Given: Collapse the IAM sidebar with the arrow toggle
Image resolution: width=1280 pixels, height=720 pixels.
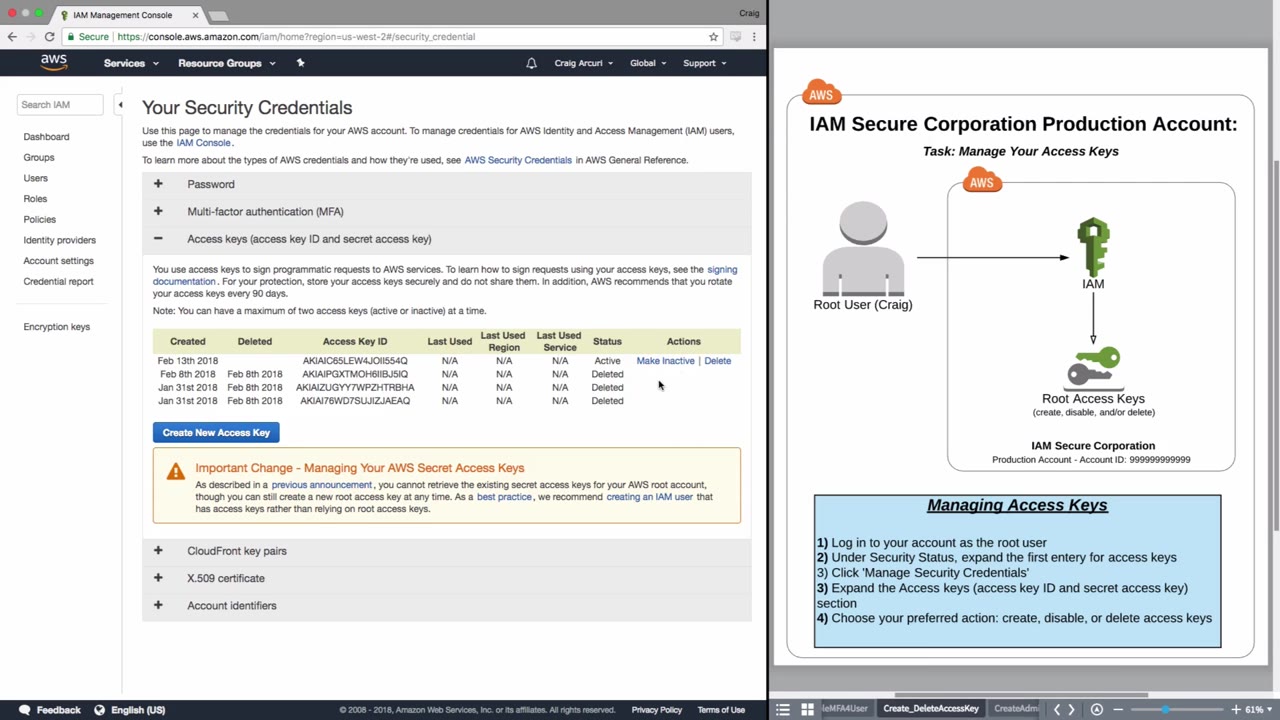Looking at the screenshot, I should (120, 105).
